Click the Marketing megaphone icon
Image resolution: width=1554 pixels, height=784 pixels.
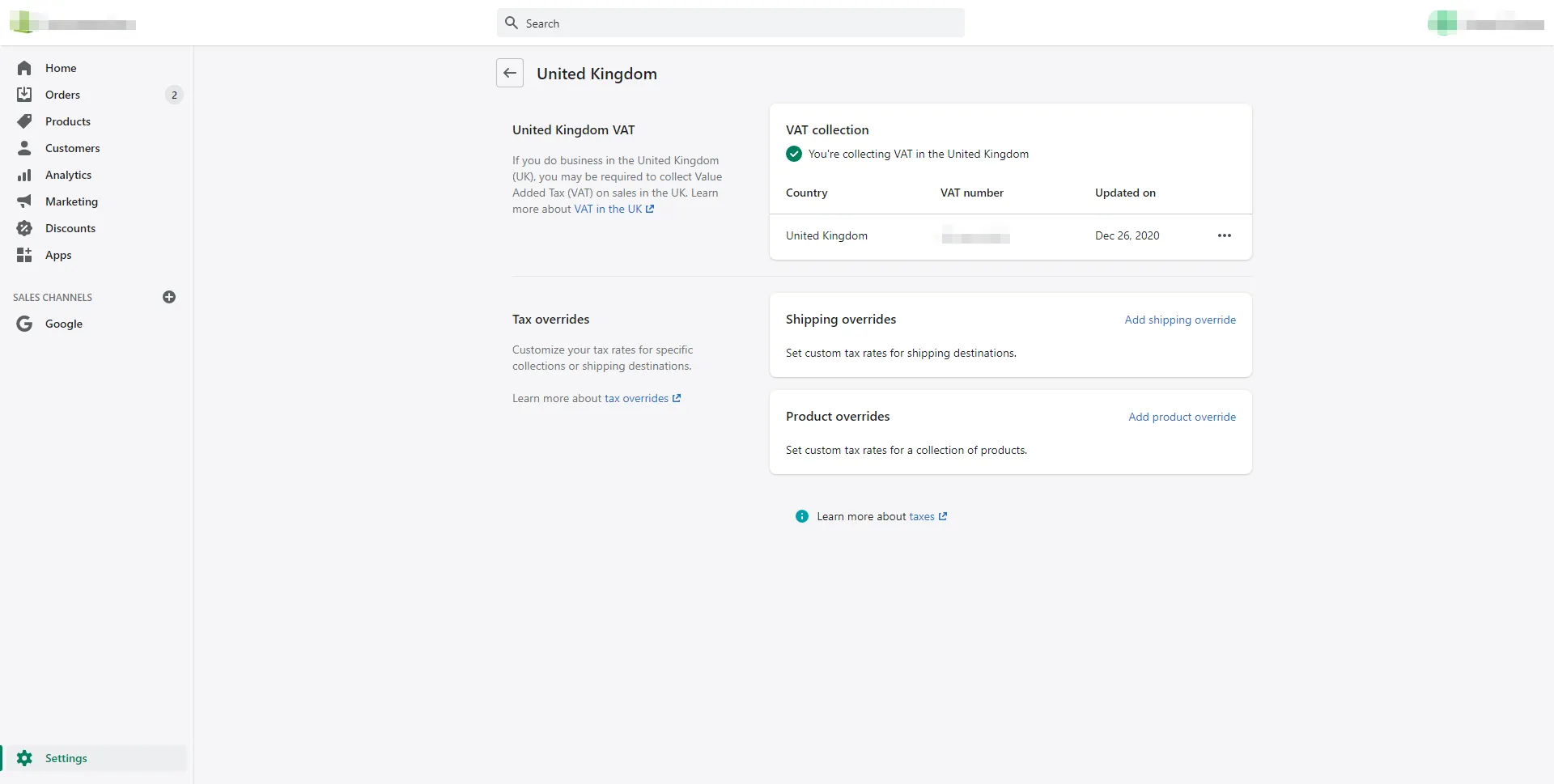(24, 201)
